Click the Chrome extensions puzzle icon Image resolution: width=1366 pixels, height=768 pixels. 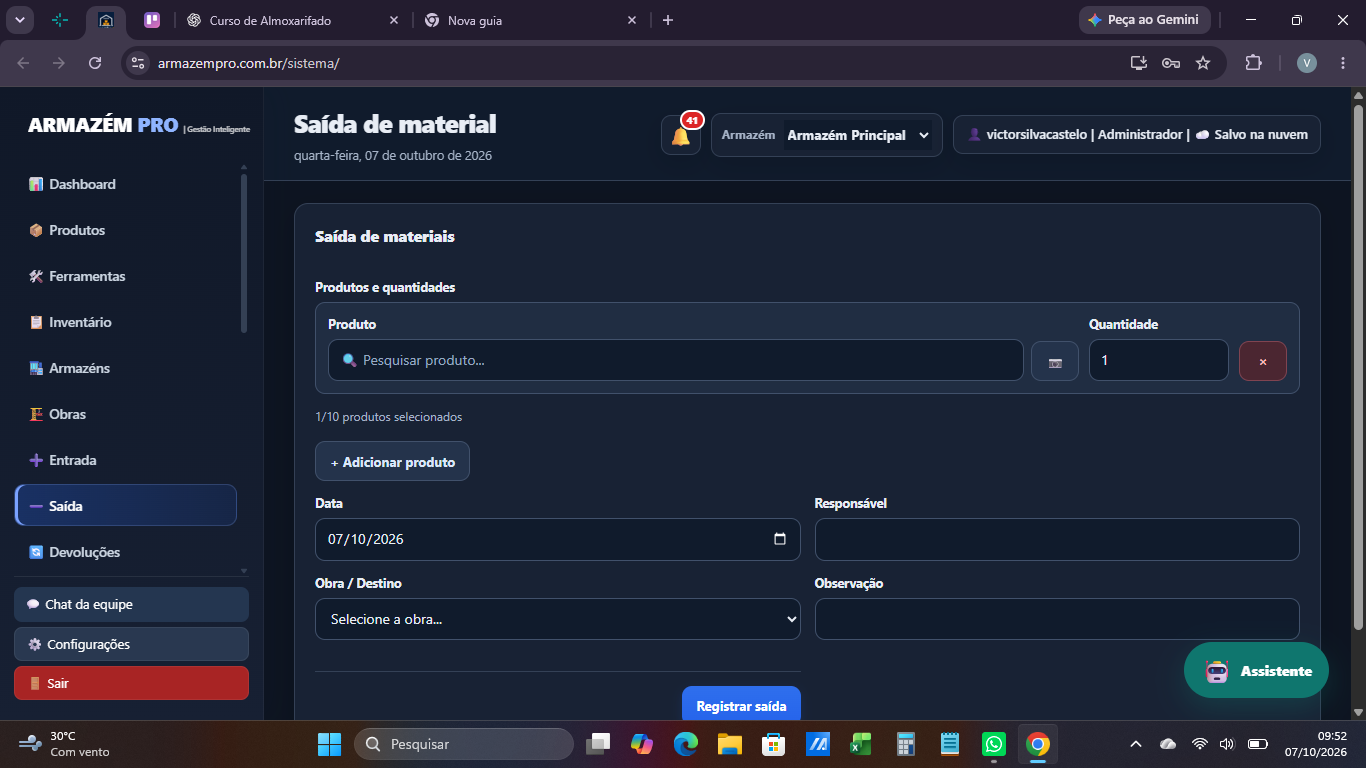click(1253, 63)
